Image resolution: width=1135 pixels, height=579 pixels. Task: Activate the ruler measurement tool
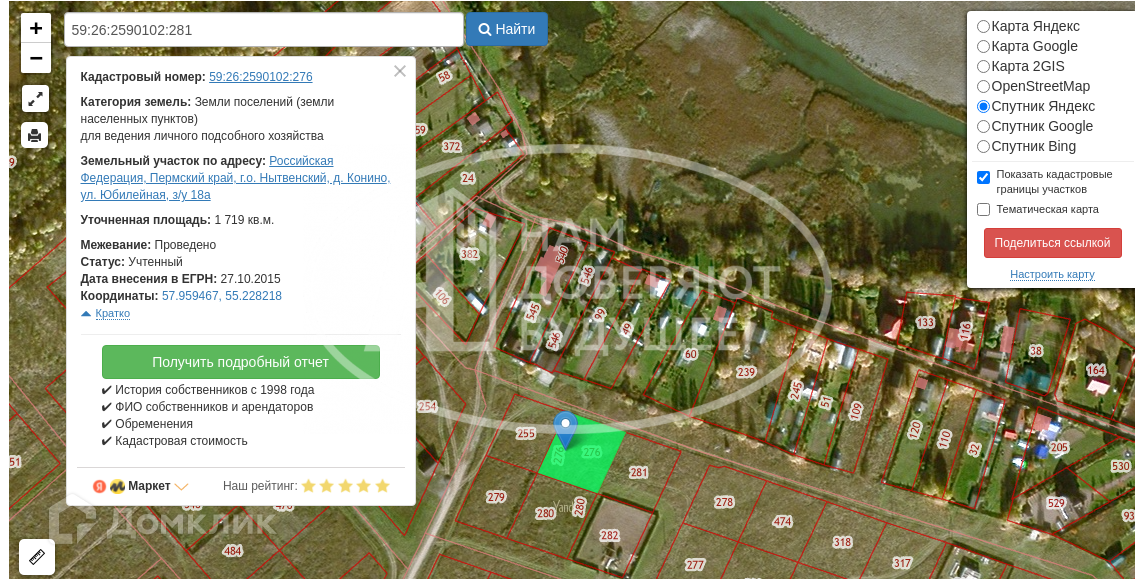tap(36, 557)
